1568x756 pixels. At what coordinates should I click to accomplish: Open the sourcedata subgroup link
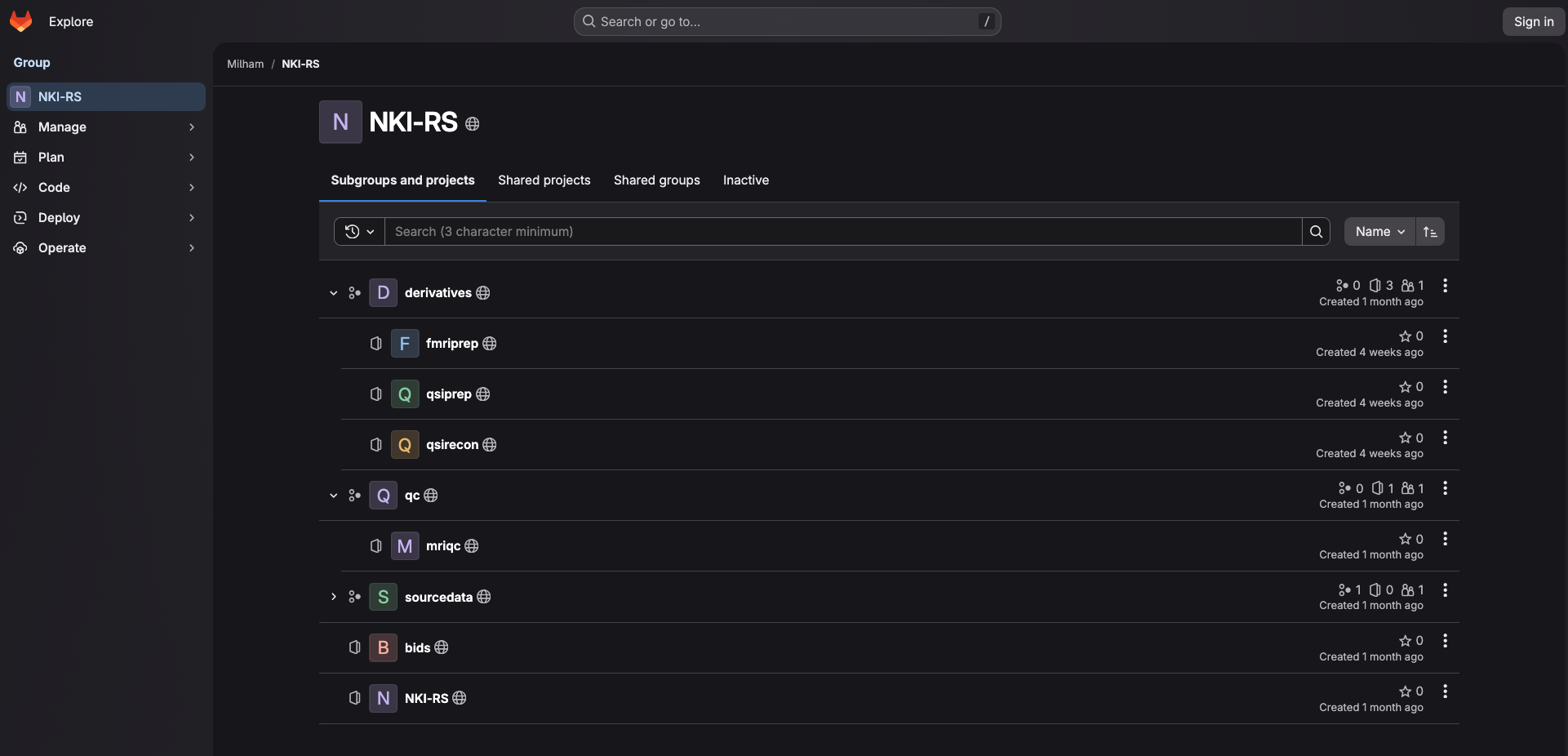[x=438, y=598]
